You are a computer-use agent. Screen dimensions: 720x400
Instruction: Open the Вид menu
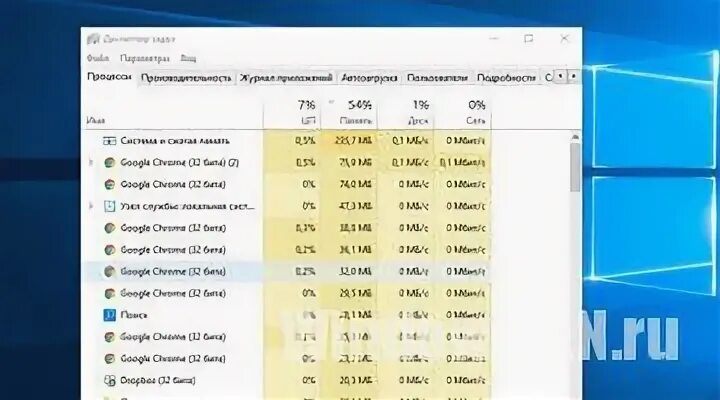coord(188,58)
